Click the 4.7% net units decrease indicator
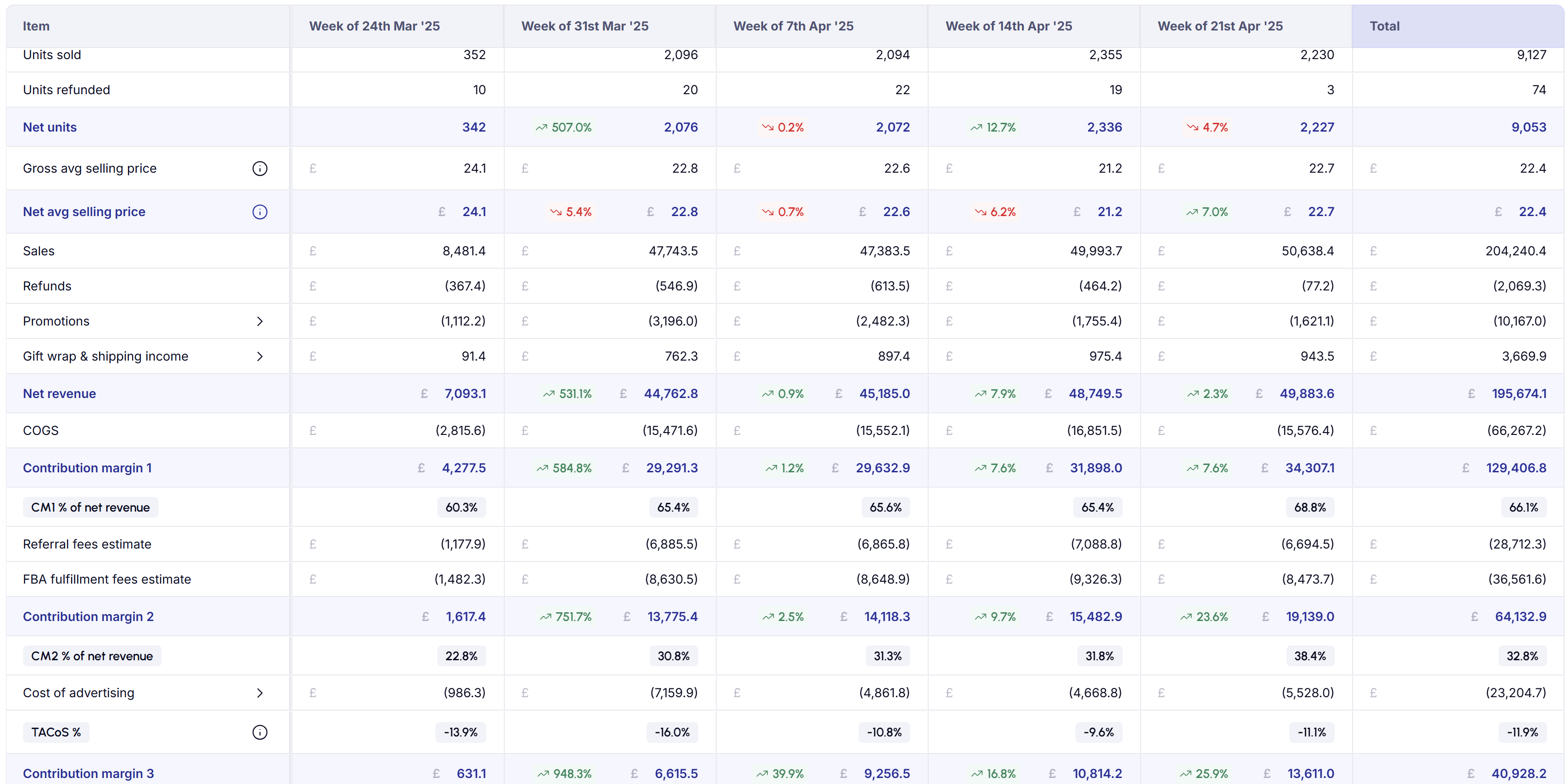 [x=1207, y=127]
